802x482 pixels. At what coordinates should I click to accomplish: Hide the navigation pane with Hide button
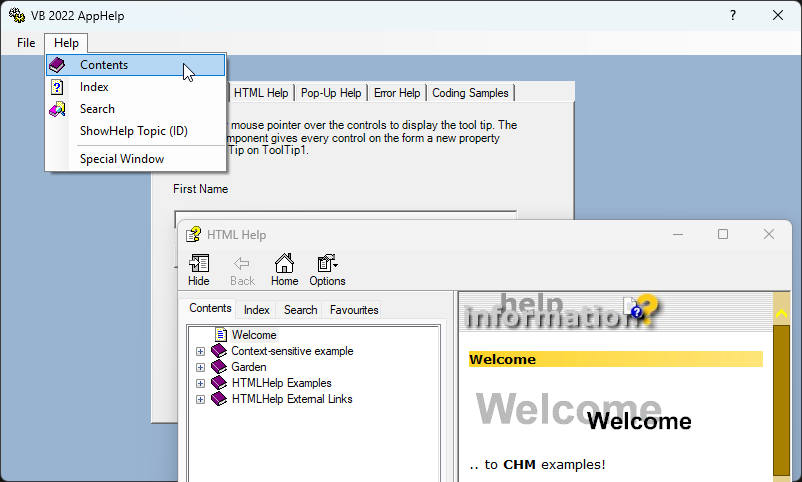(x=198, y=270)
